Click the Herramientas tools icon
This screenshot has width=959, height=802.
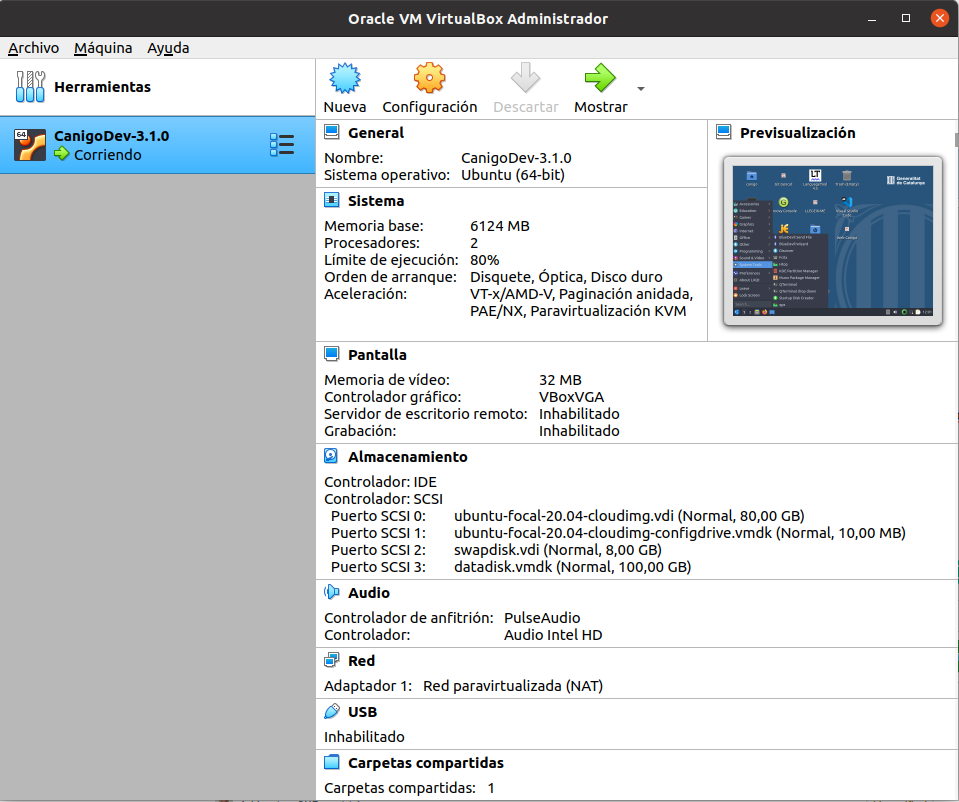(x=30, y=87)
